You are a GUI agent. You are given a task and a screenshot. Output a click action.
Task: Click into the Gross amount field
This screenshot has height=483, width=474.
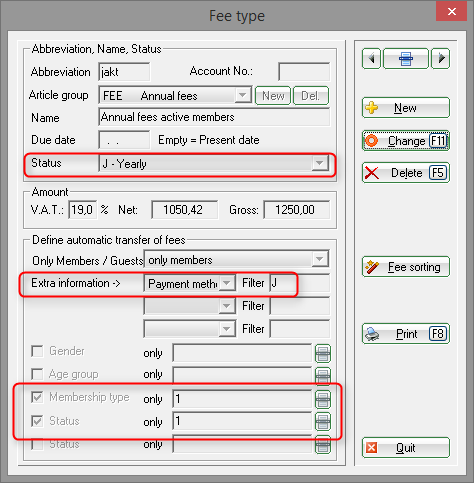pos(297,210)
